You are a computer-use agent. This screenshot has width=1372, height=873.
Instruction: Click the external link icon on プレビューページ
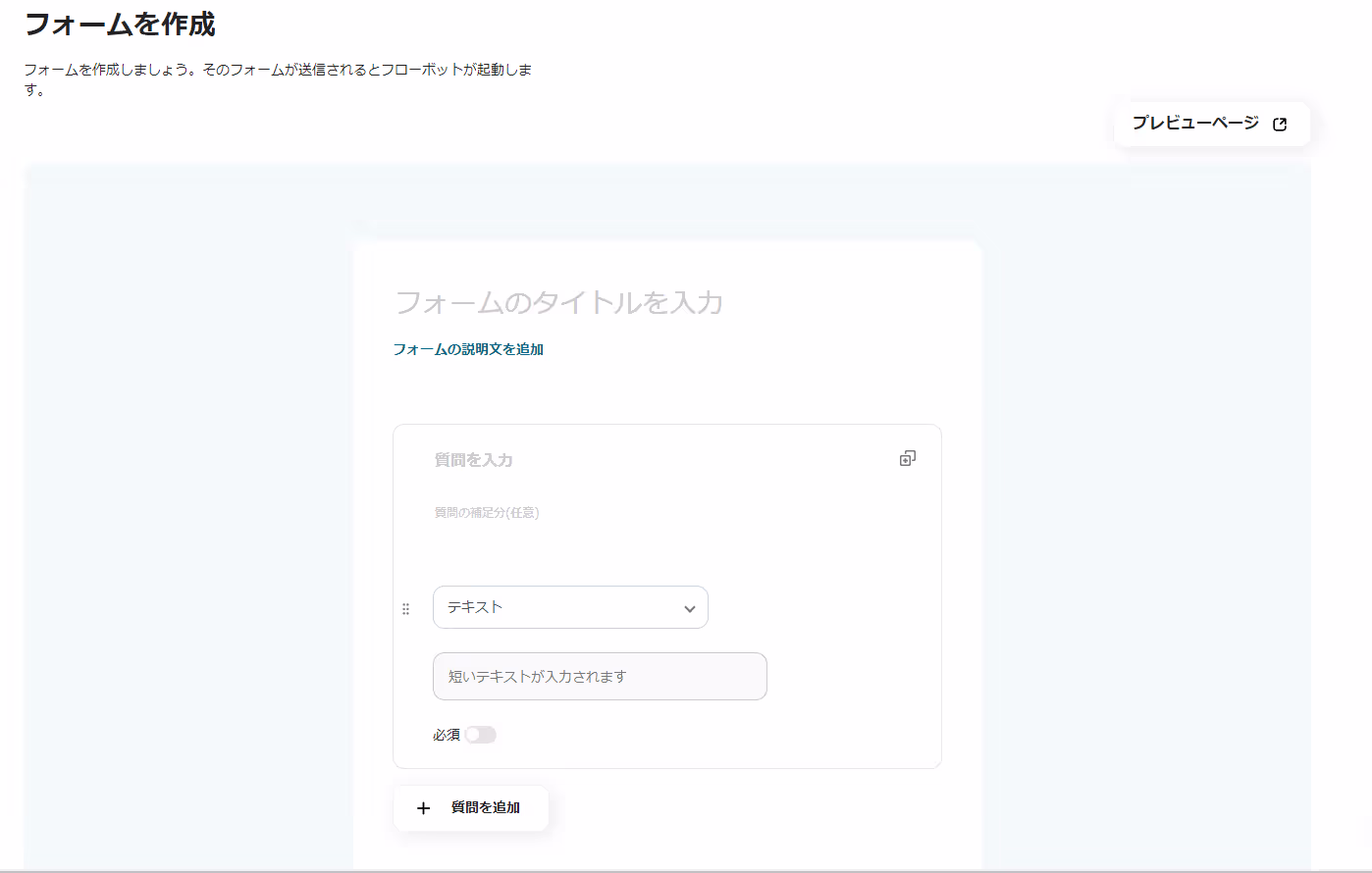1280,125
